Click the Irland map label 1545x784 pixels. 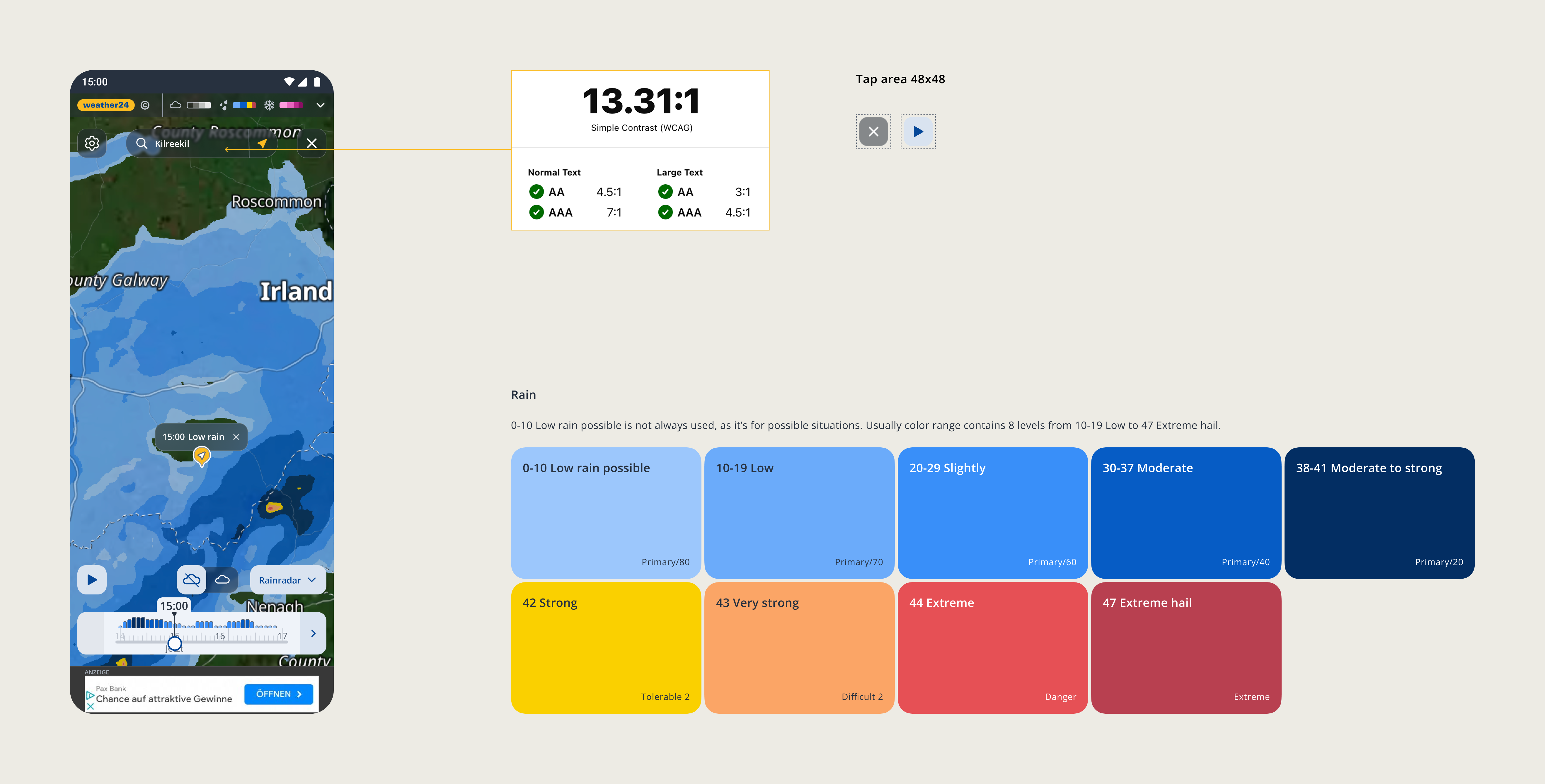click(x=296, y=292)
